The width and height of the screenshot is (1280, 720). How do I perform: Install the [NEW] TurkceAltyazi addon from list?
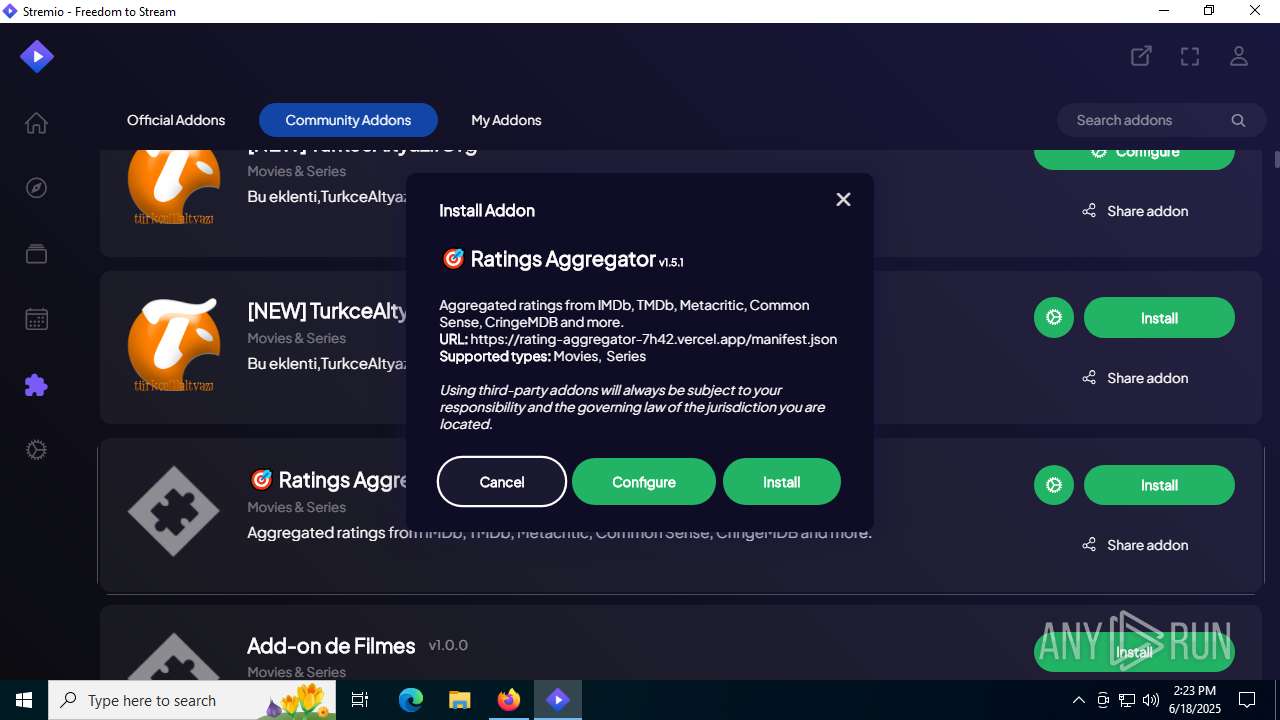(1159, 318)
